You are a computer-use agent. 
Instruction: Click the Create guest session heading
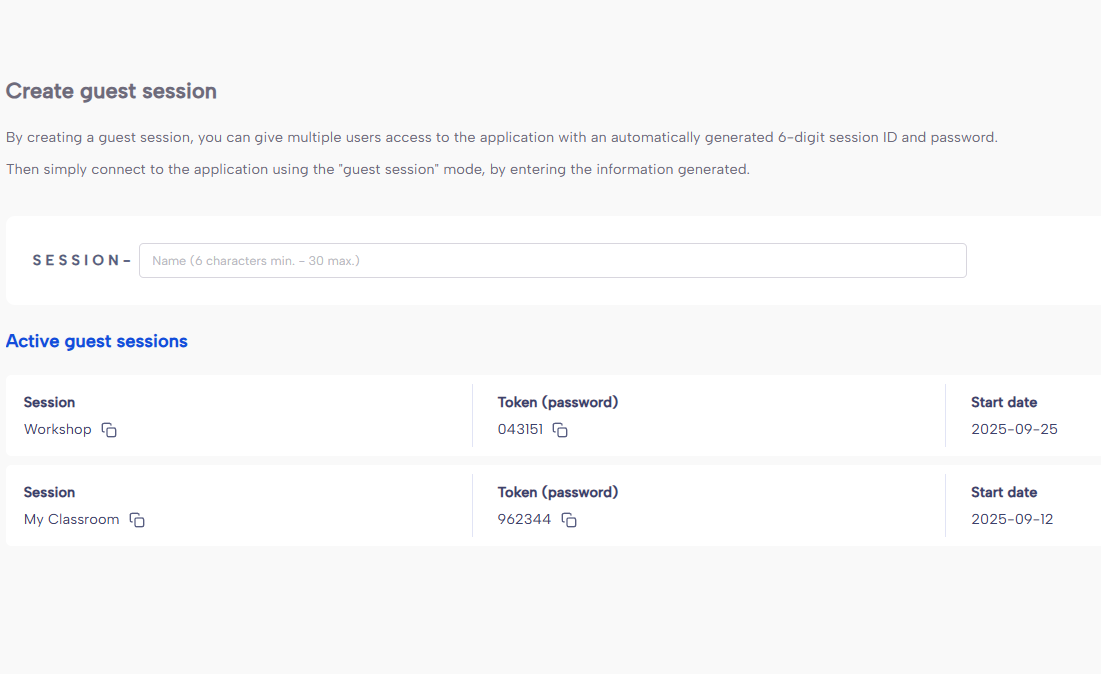pos(111,91)
